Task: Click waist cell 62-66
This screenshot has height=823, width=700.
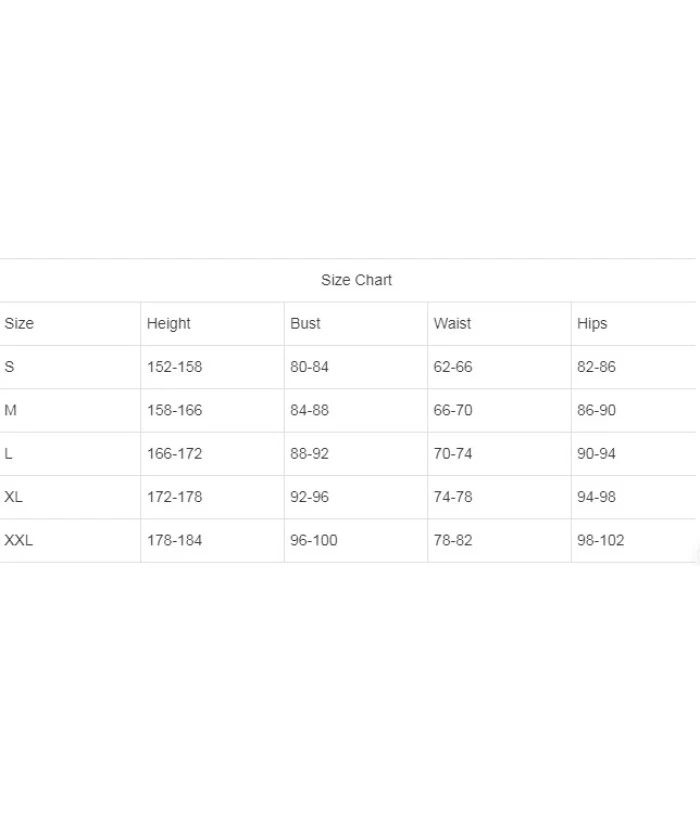Action: (x=452, y=367)
